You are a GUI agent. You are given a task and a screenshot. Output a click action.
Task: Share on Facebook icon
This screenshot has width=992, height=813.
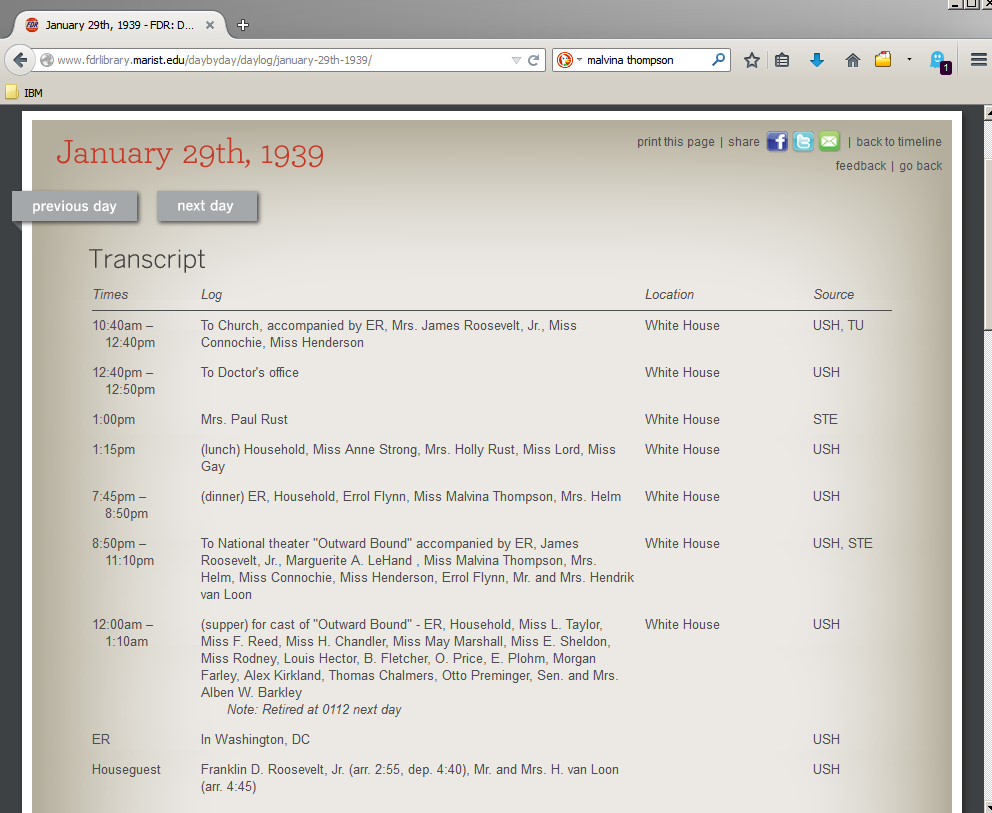[x=777, y=141]
